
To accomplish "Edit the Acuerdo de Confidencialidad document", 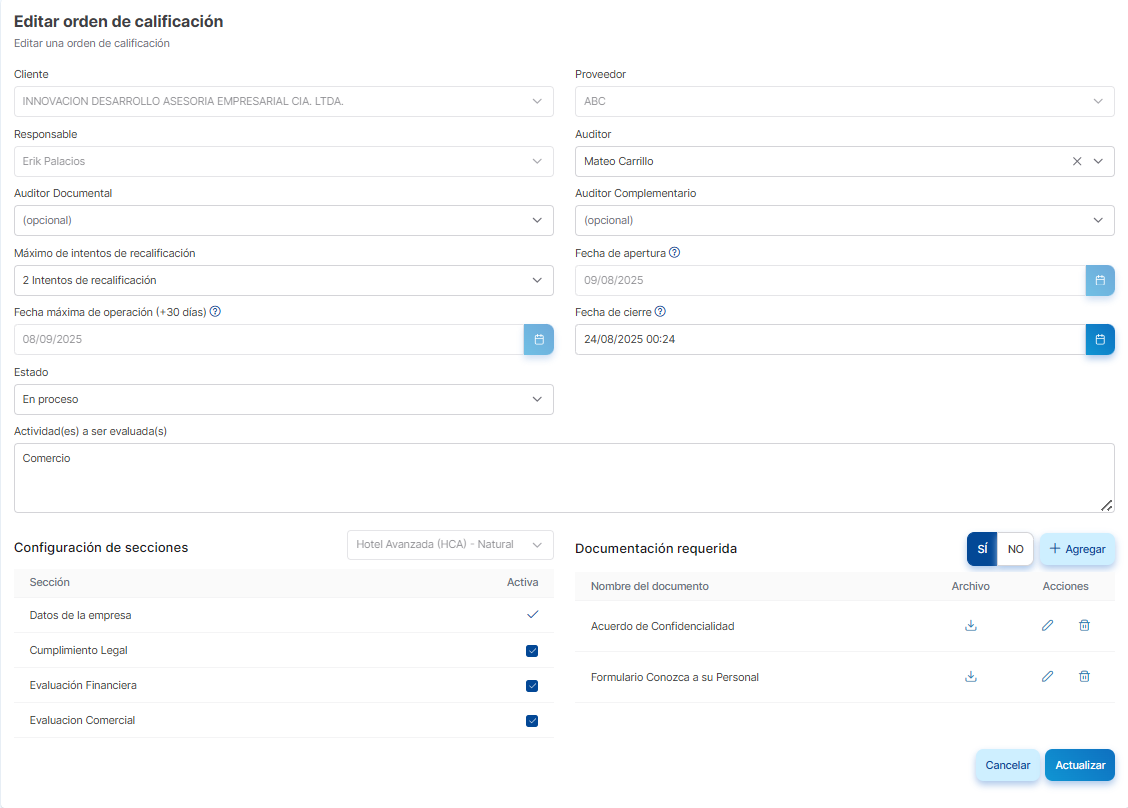I will (1047, 626).
